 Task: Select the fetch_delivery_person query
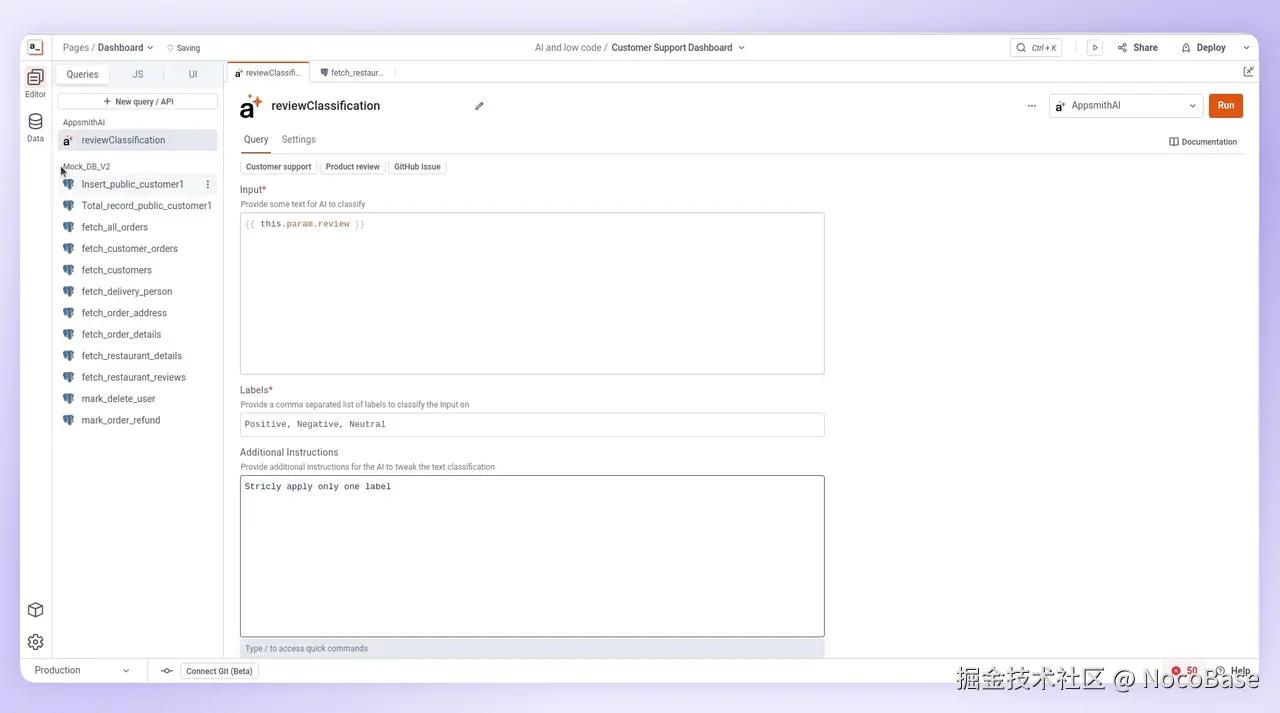[x=138, y=292]
